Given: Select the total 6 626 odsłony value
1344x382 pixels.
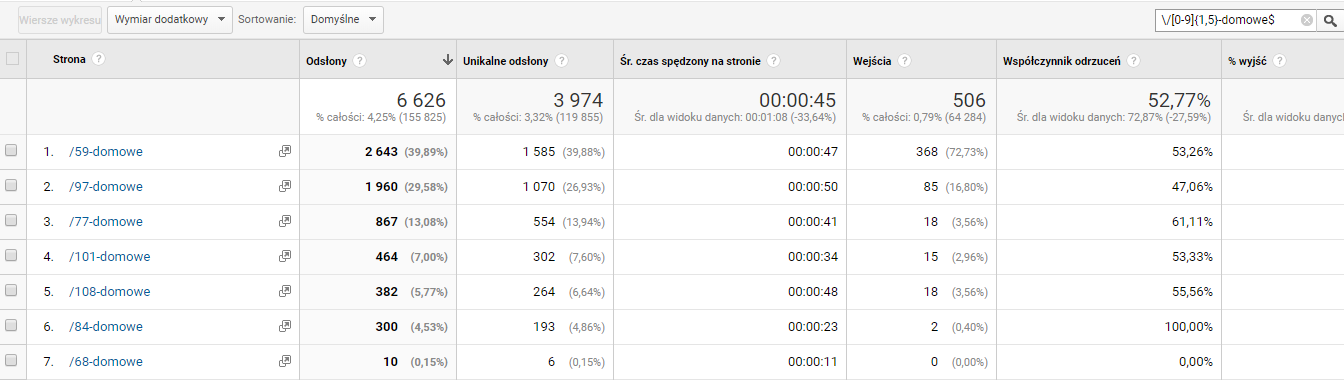Looking at the screenshot, I should coord(421,100).
